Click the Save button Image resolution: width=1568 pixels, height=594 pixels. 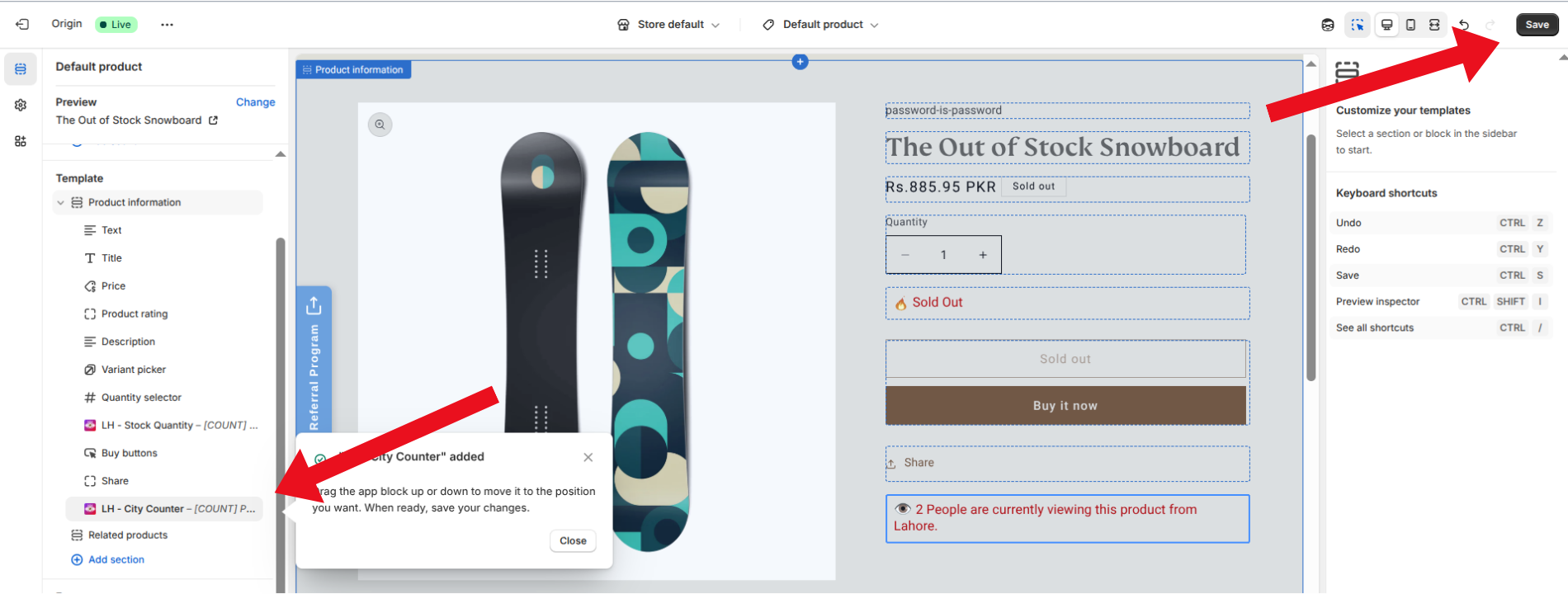click(1537, 25)
